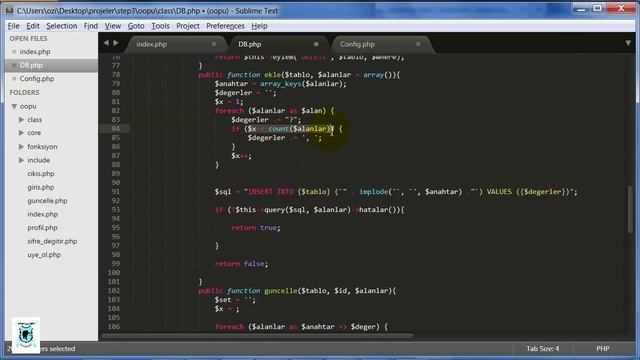Click the 'public function ekle' line
Viewport: 640px width, 360px height.
point(299,75)
